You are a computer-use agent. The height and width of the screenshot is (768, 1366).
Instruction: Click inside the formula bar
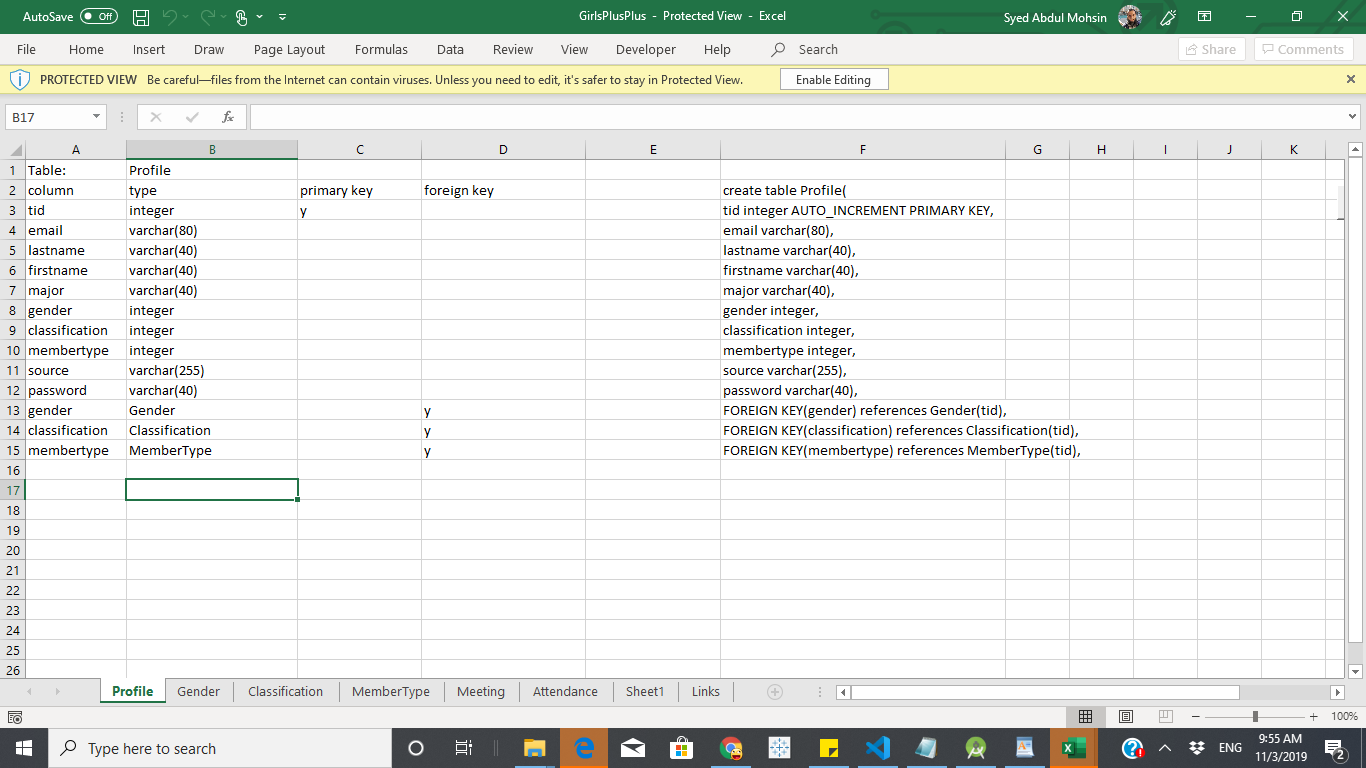(x=796, y=117)
